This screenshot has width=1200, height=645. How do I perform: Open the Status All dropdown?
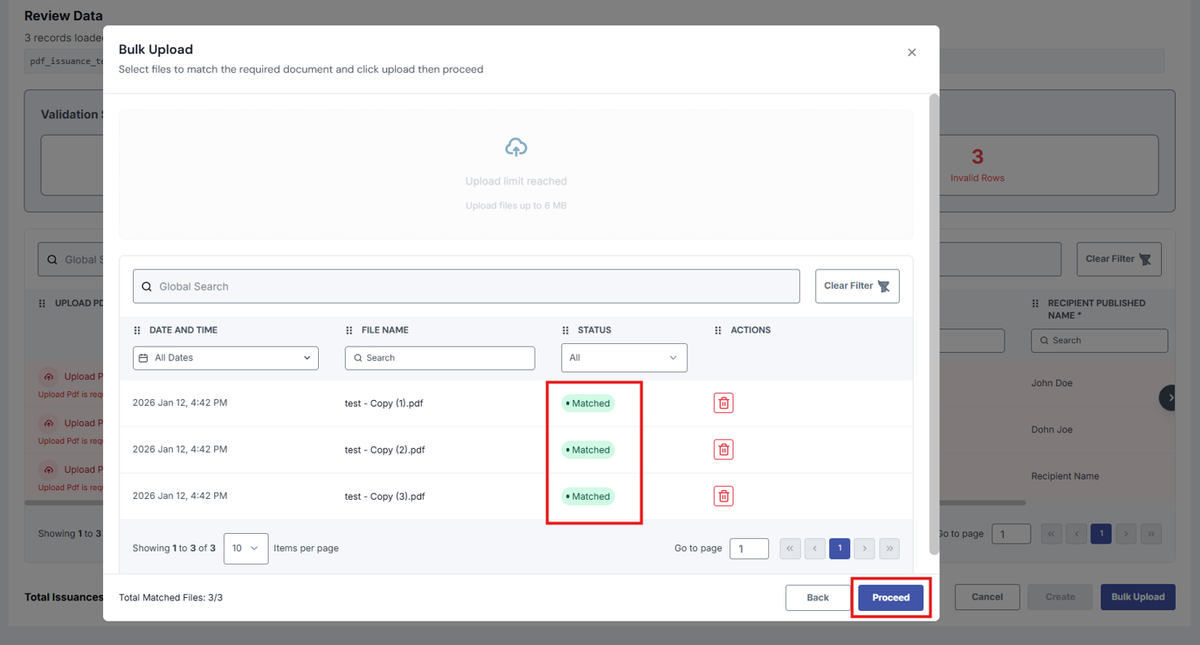624,358
